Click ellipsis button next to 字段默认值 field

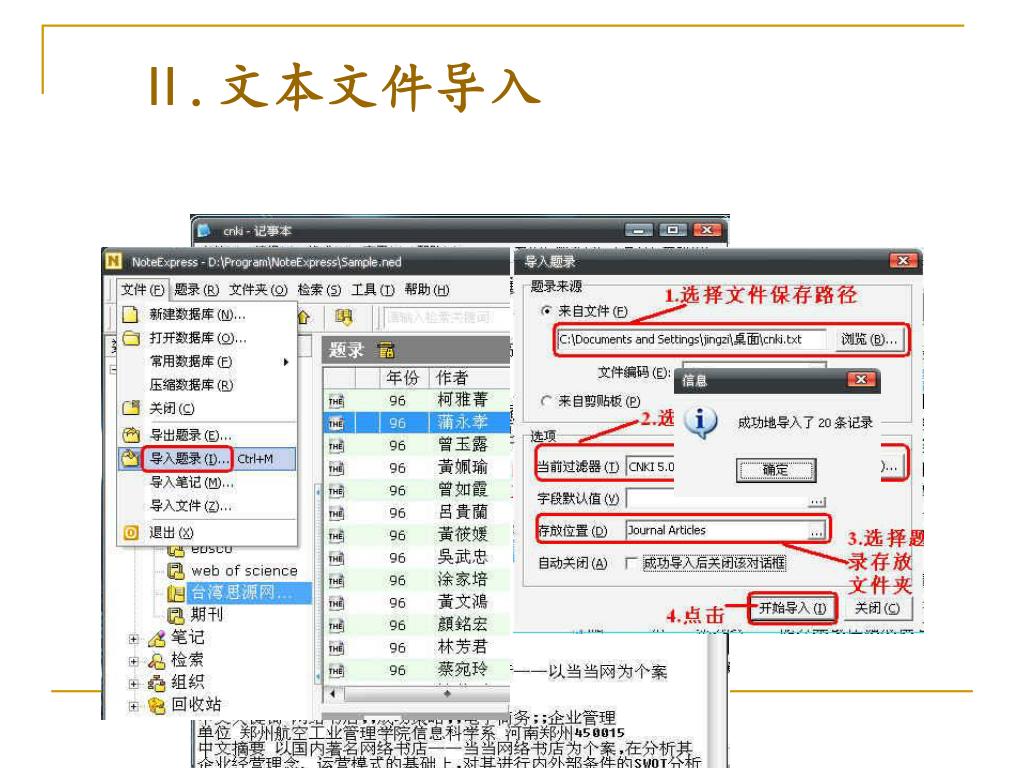817,501
